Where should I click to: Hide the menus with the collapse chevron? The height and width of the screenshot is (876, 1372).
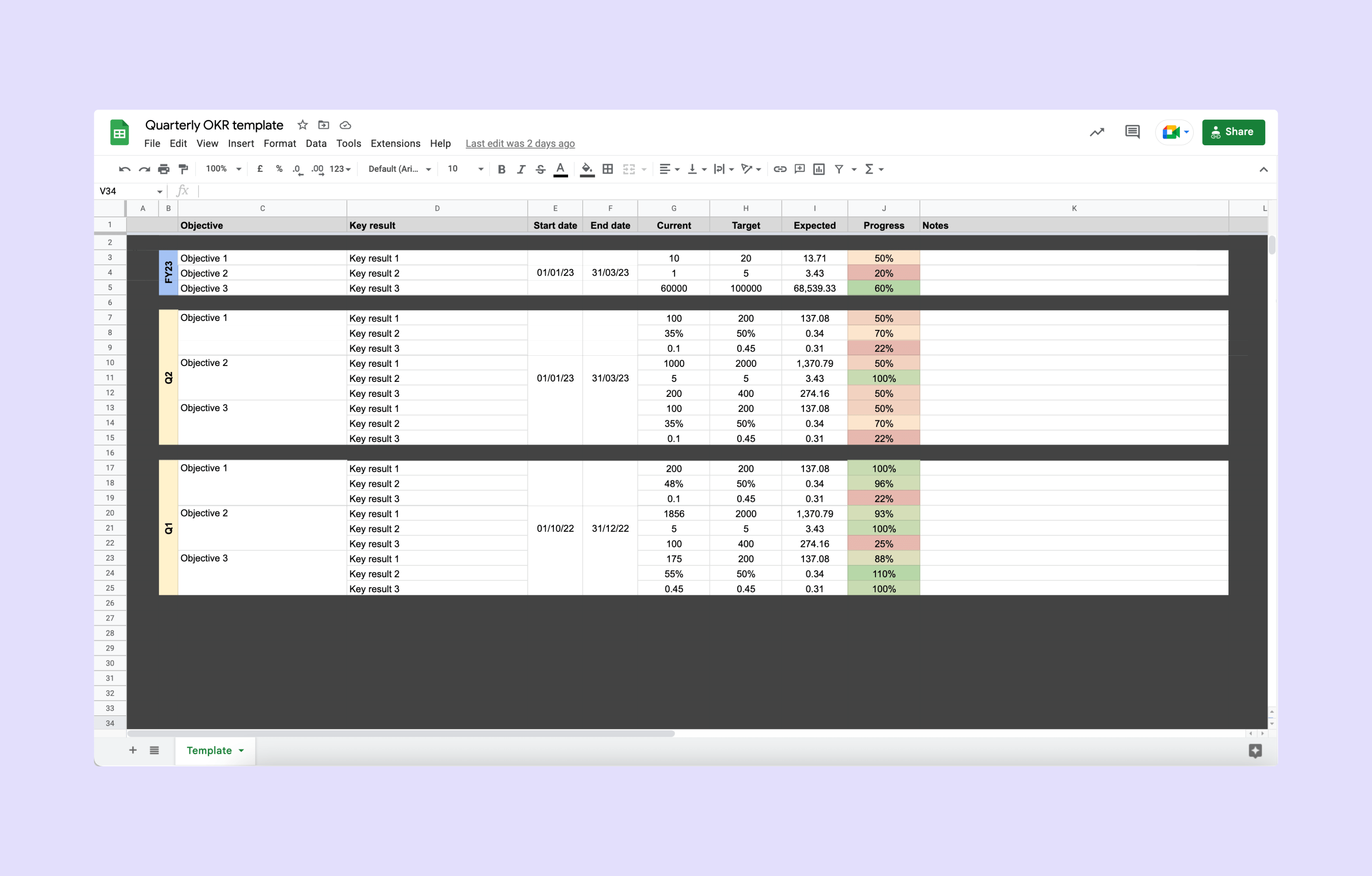[x=1263, y=169]
